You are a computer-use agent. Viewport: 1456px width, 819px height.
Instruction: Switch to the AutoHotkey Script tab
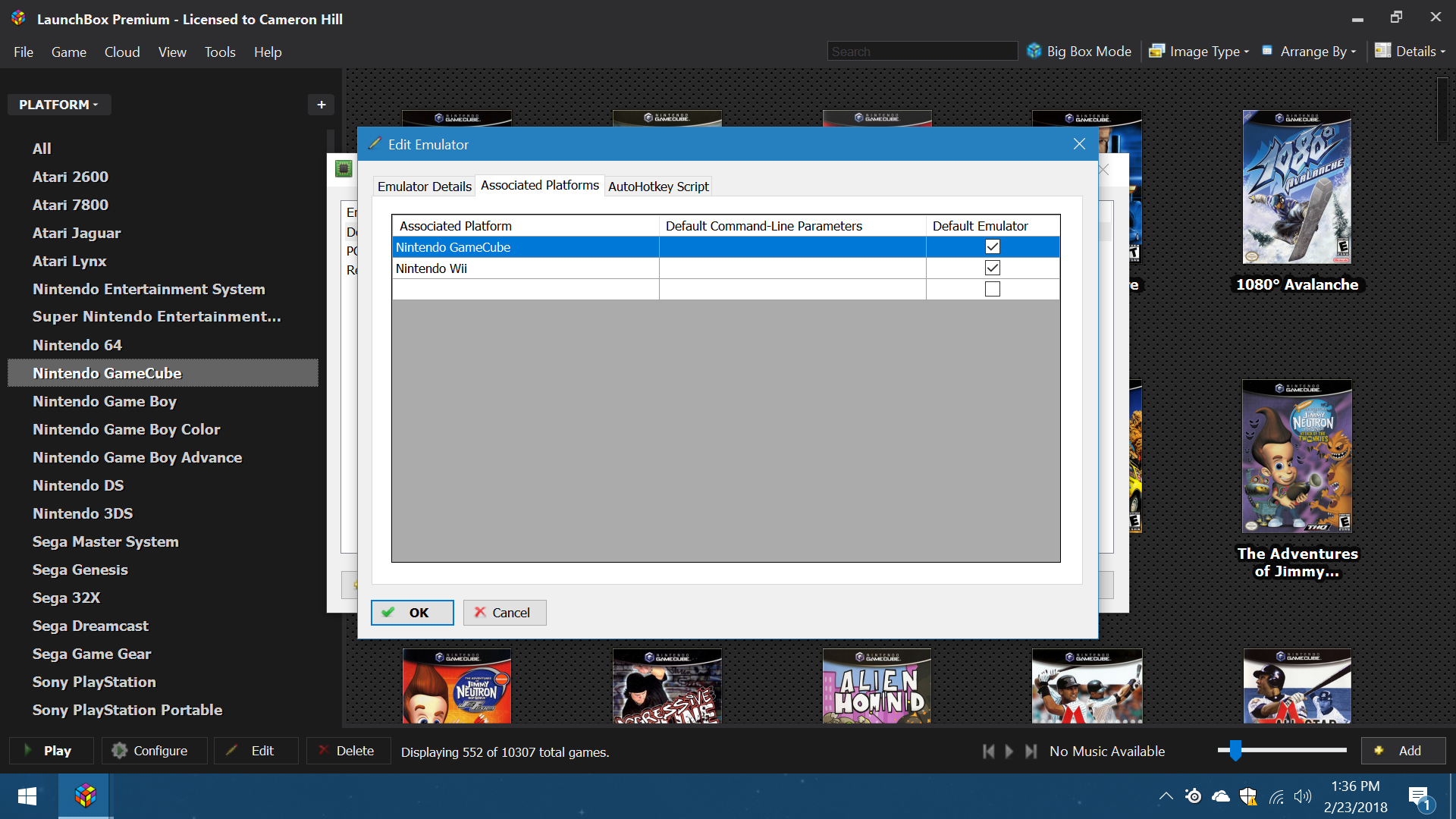pyautogui.click(x=658, y=187)
